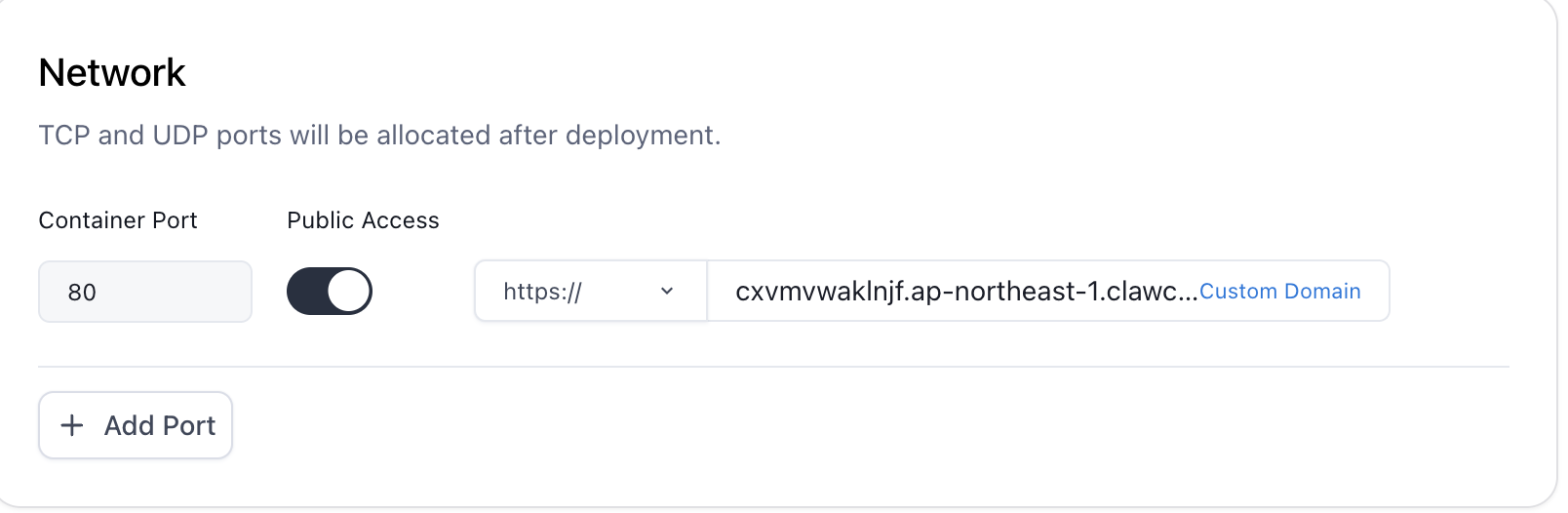Image resolution: width=1568 pixels, height=513 pixels.
Task: Click the Public Access label
Action: 363,220
